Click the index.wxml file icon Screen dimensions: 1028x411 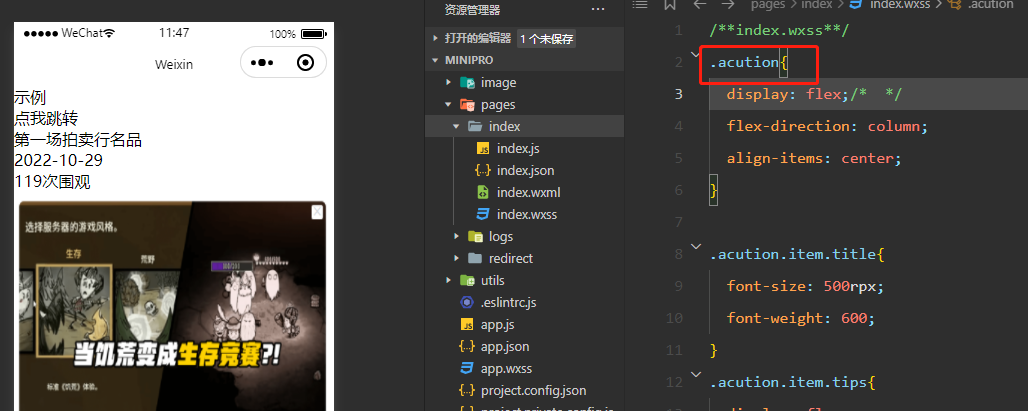pos(482,193)
